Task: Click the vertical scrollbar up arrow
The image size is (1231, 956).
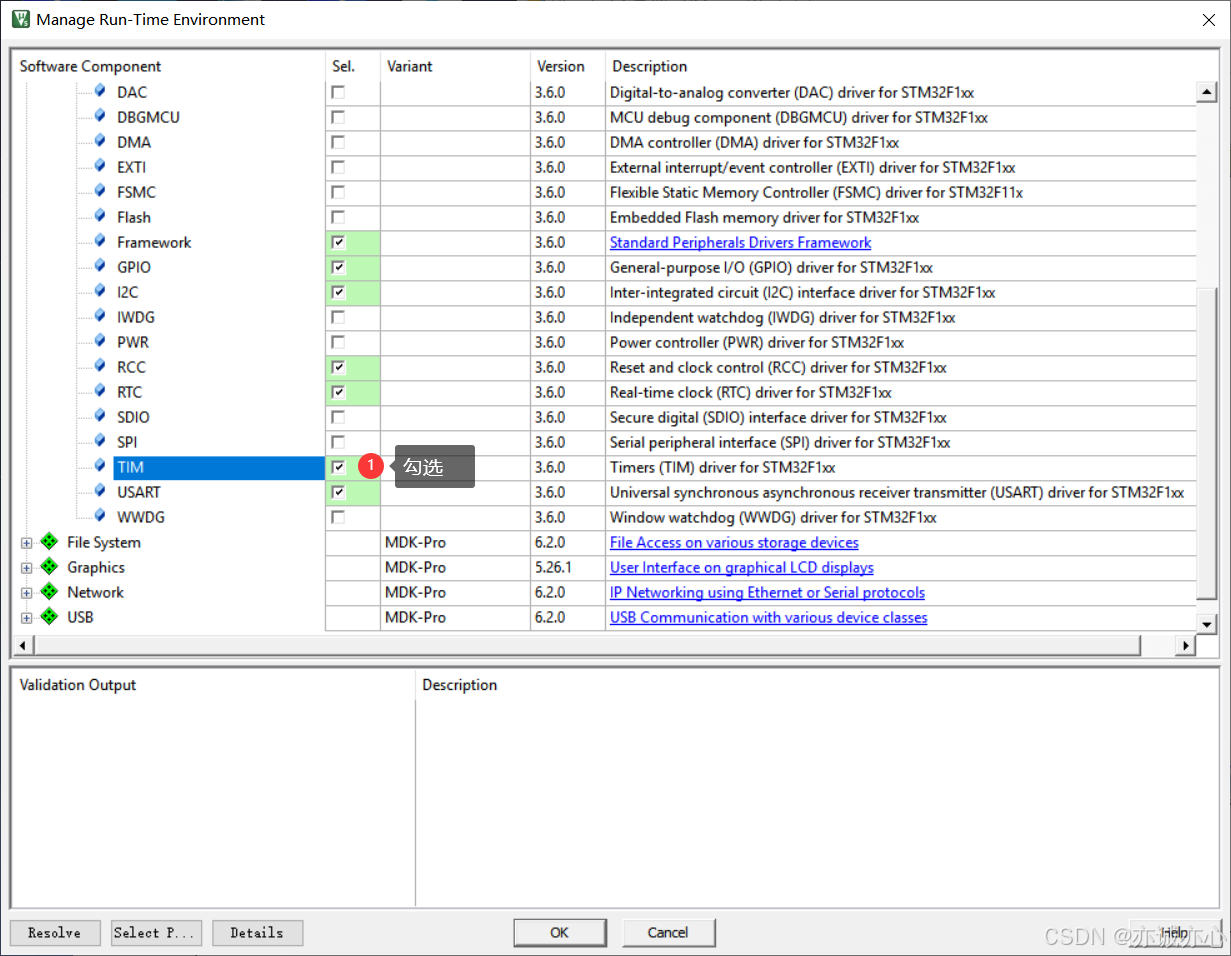Action: pos(1207,92)
